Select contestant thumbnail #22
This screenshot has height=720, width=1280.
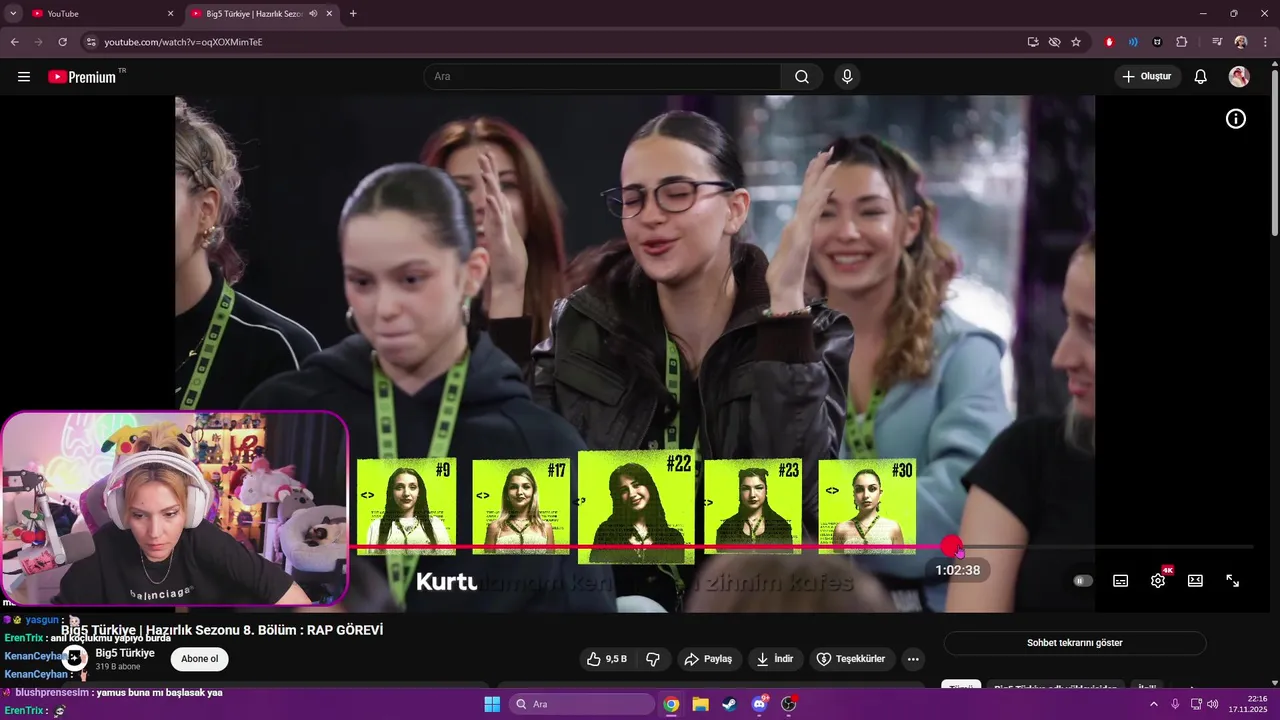[x=636, y=508]
